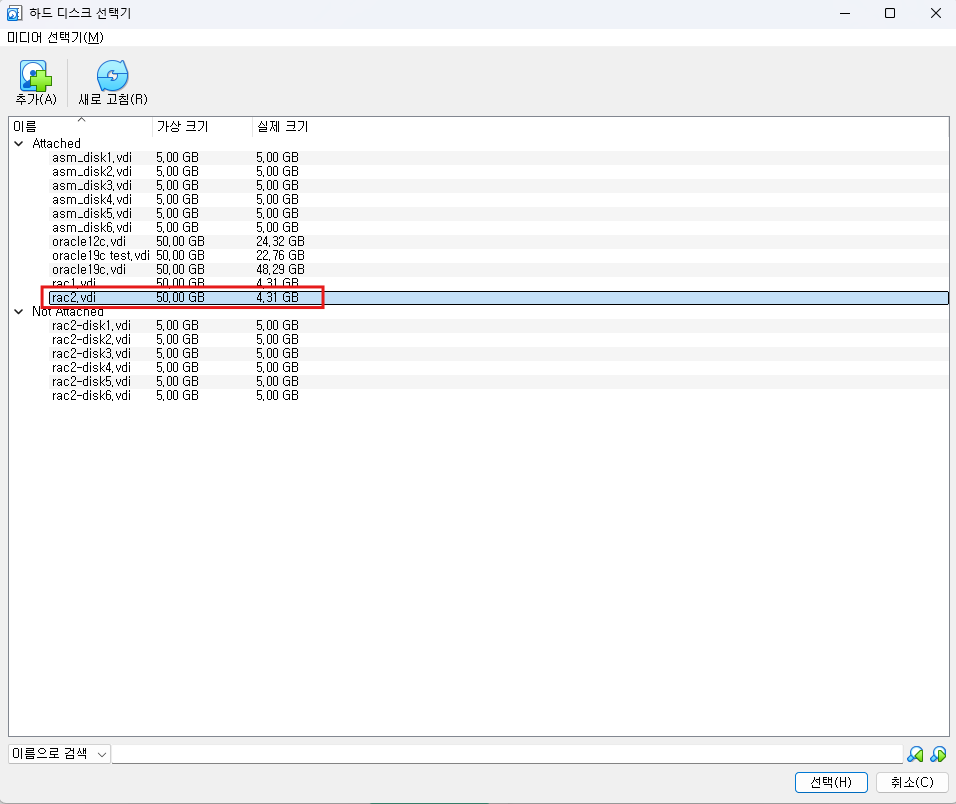956x804 pixels.
Task: Click the Add (추가) disk icon
Action: click(36, 76)
